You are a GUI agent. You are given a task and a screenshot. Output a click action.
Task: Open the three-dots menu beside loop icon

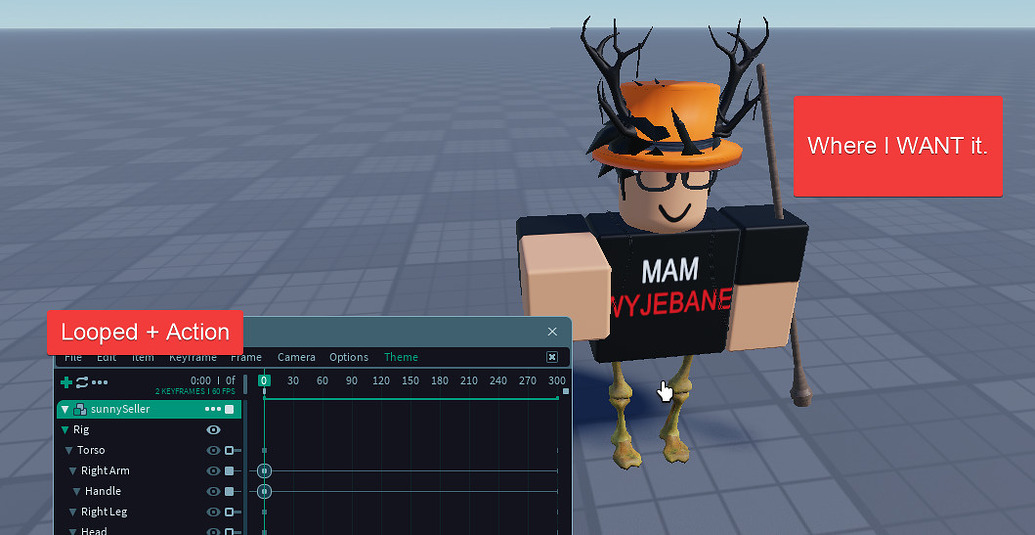coord(100,382)
